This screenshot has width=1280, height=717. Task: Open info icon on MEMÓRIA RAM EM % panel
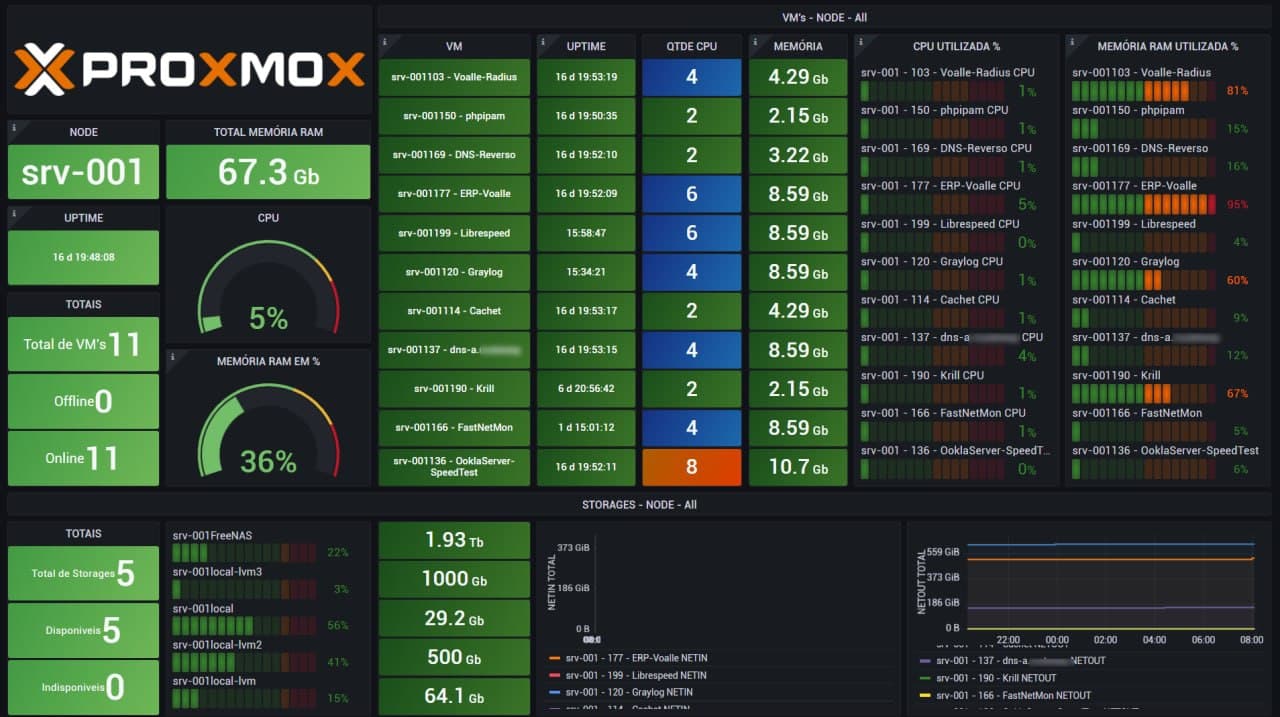click(171, 355)
